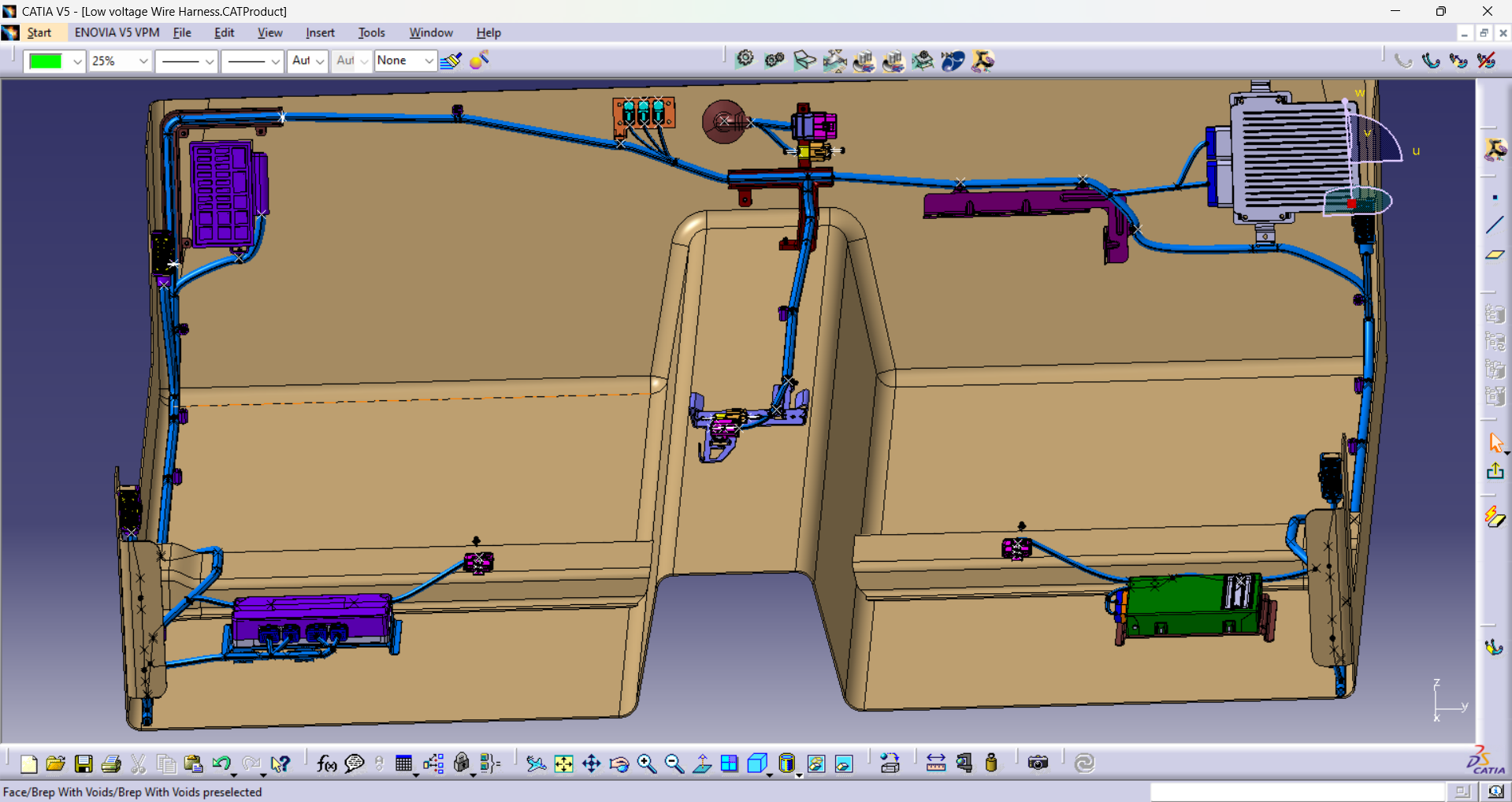This screenshot has width=1512, height=802.
Task: Click the Start menu button
Action: click(x=39, y=32)
